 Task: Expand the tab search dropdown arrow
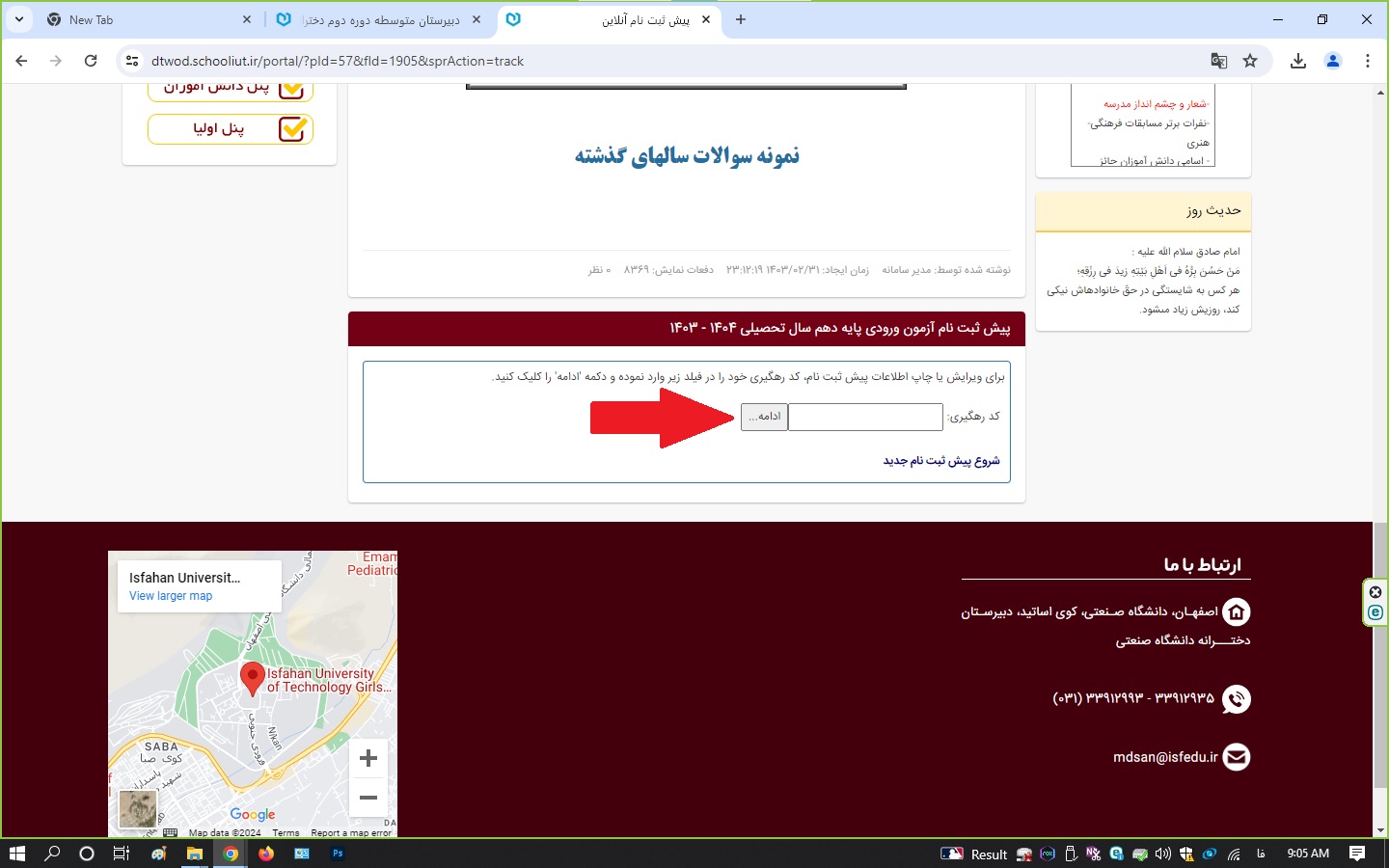[x=19, y=19]
